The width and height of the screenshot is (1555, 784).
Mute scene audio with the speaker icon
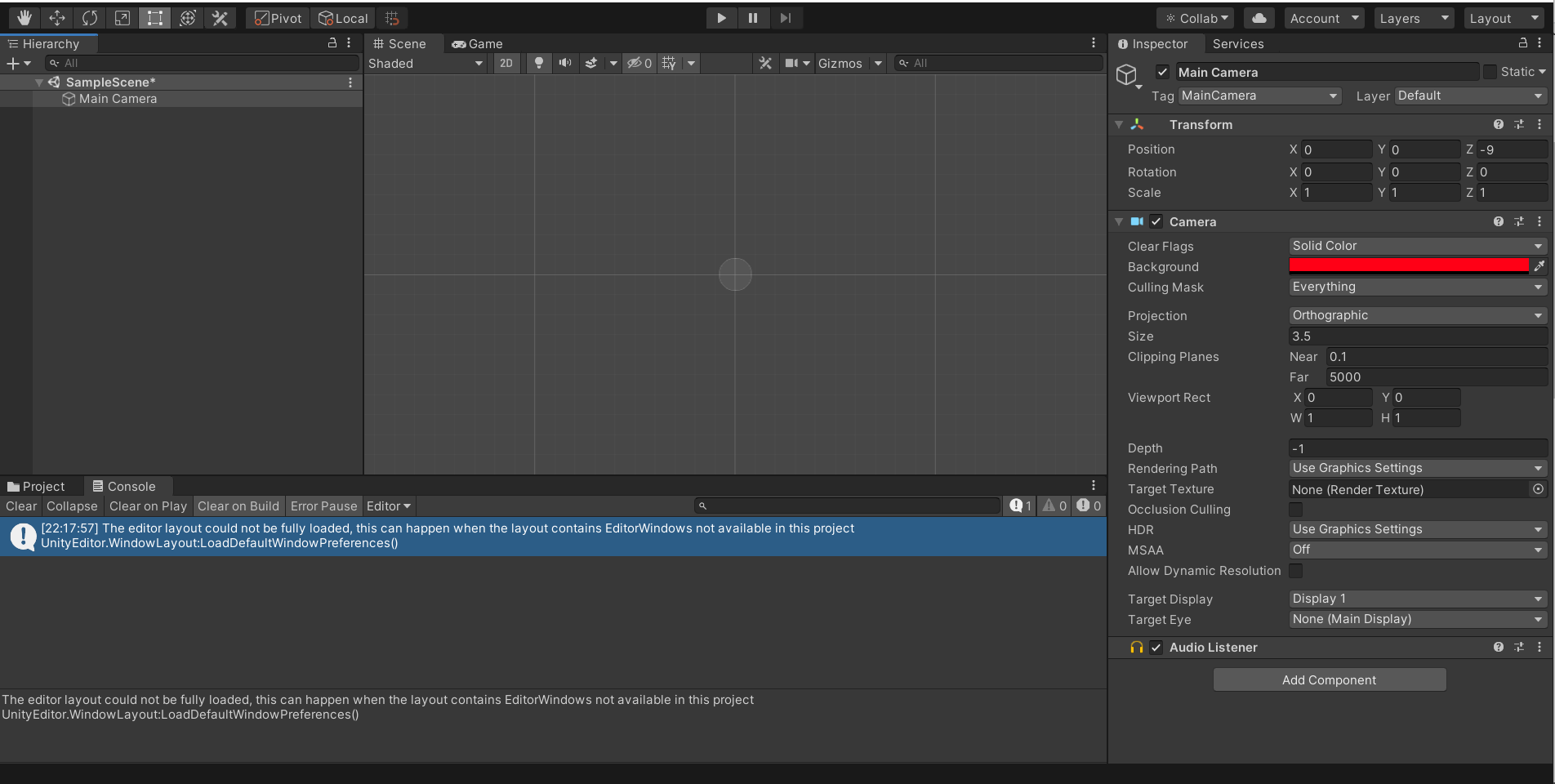tap(564, 63)
